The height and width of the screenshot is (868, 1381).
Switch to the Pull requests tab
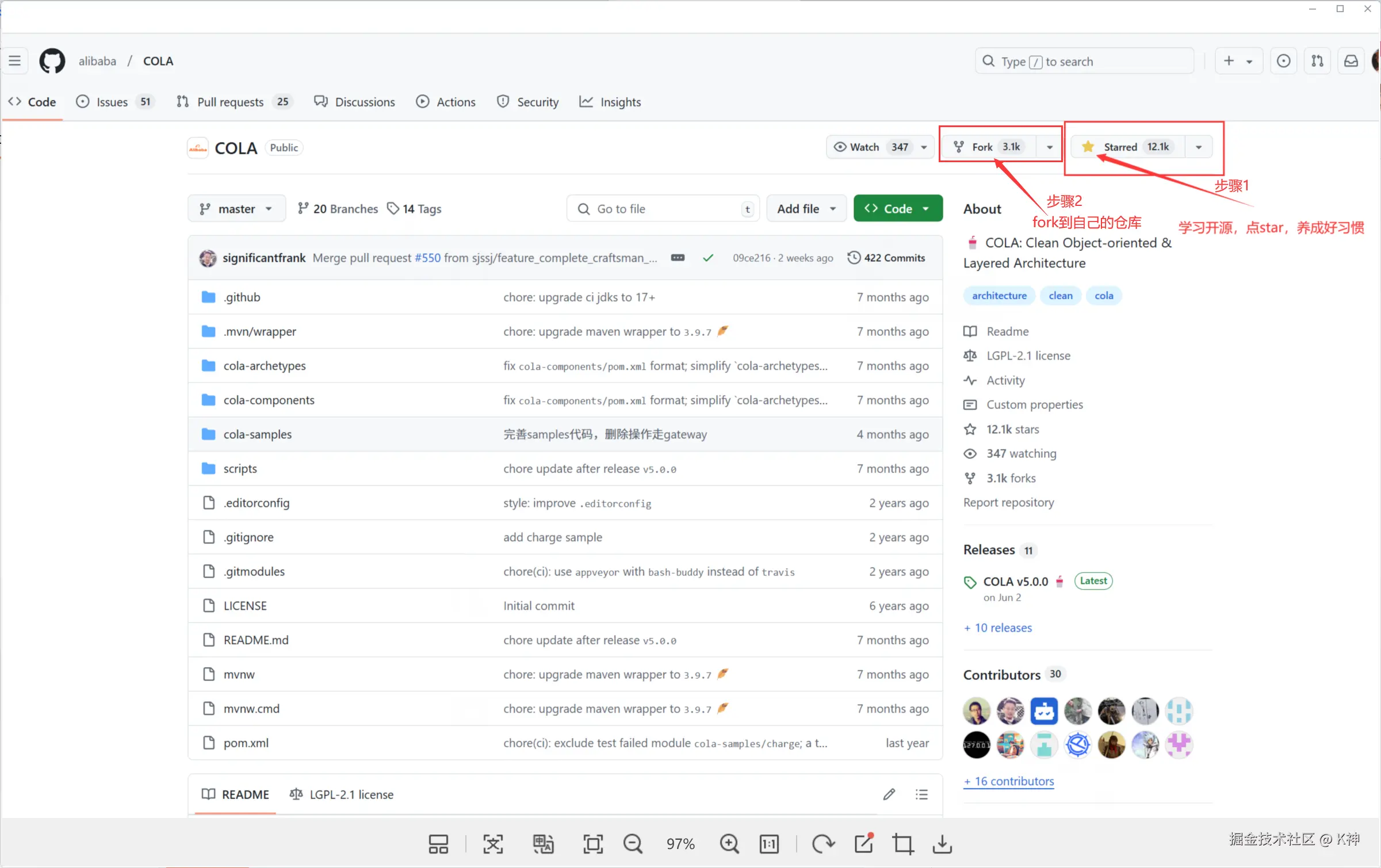tap(230, 102)
